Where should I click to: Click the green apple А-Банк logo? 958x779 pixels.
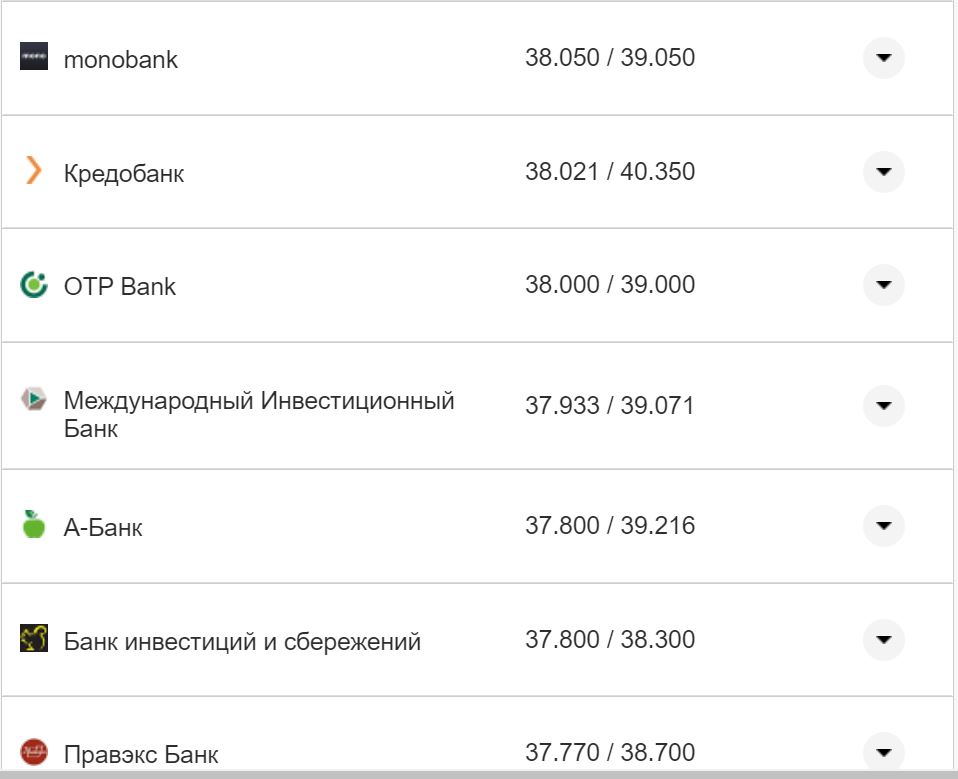[x=34, y=525]
